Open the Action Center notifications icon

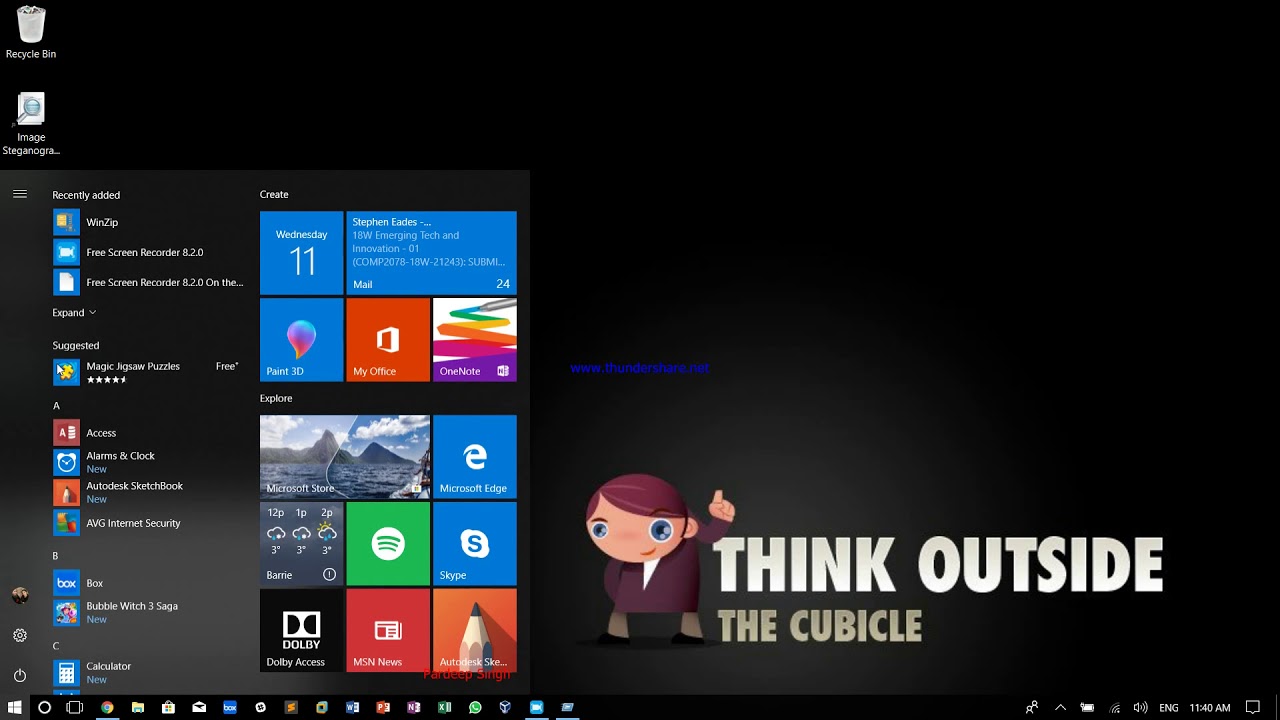(x=1252, y=707)
